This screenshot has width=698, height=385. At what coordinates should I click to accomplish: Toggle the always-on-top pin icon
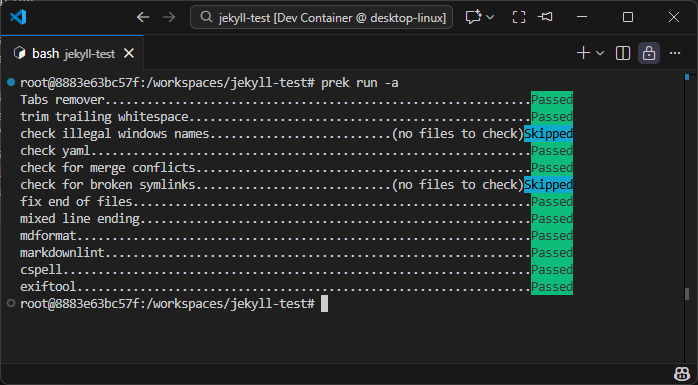point(545,17)
